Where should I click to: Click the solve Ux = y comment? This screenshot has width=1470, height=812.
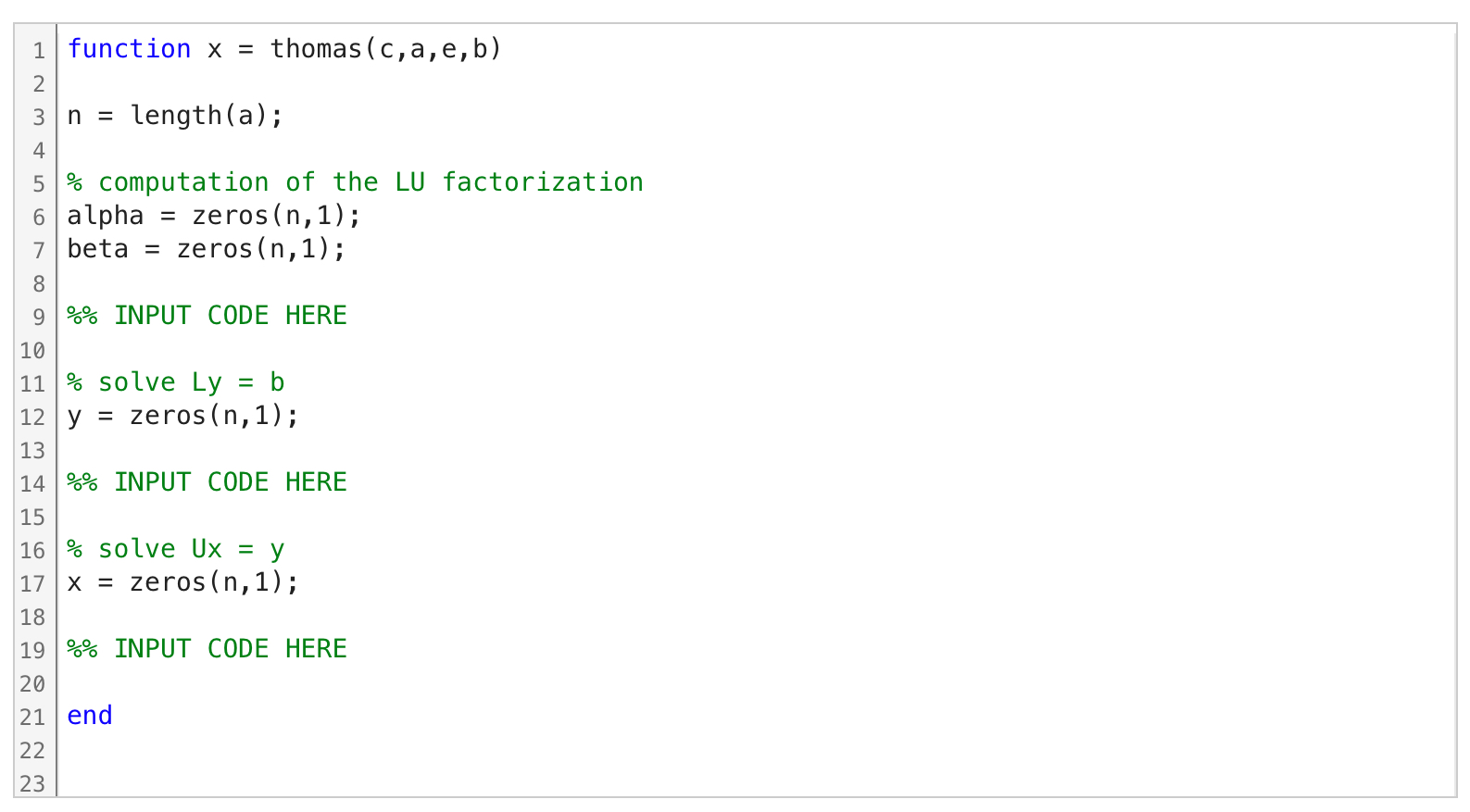[176, 549]
